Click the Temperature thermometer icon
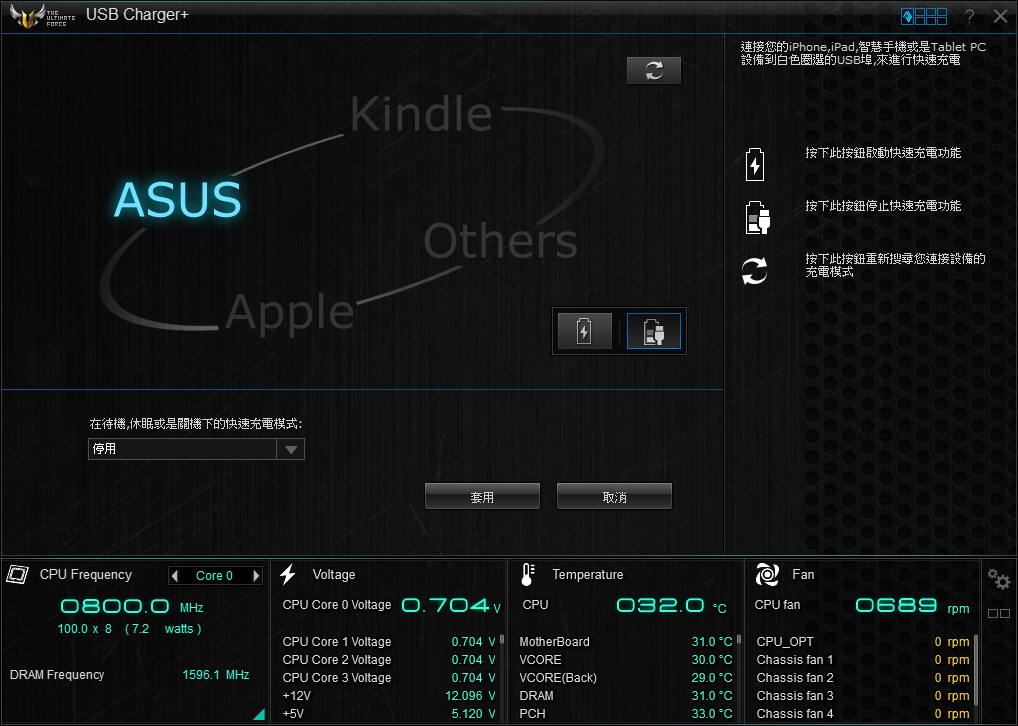This screenshot has width=1018, height=726. point(529,574)
